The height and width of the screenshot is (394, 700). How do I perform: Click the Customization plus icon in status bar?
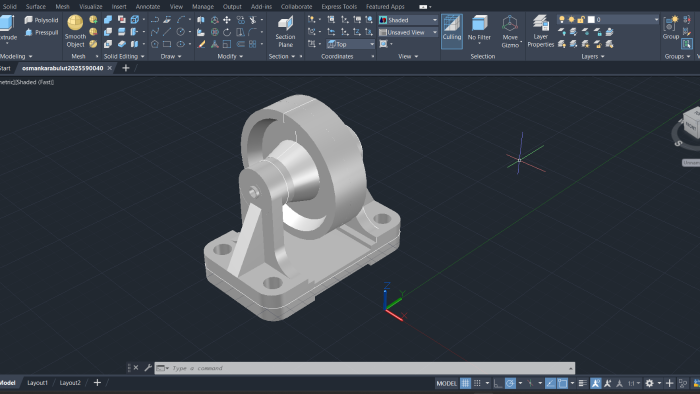(x=669, y=383)
